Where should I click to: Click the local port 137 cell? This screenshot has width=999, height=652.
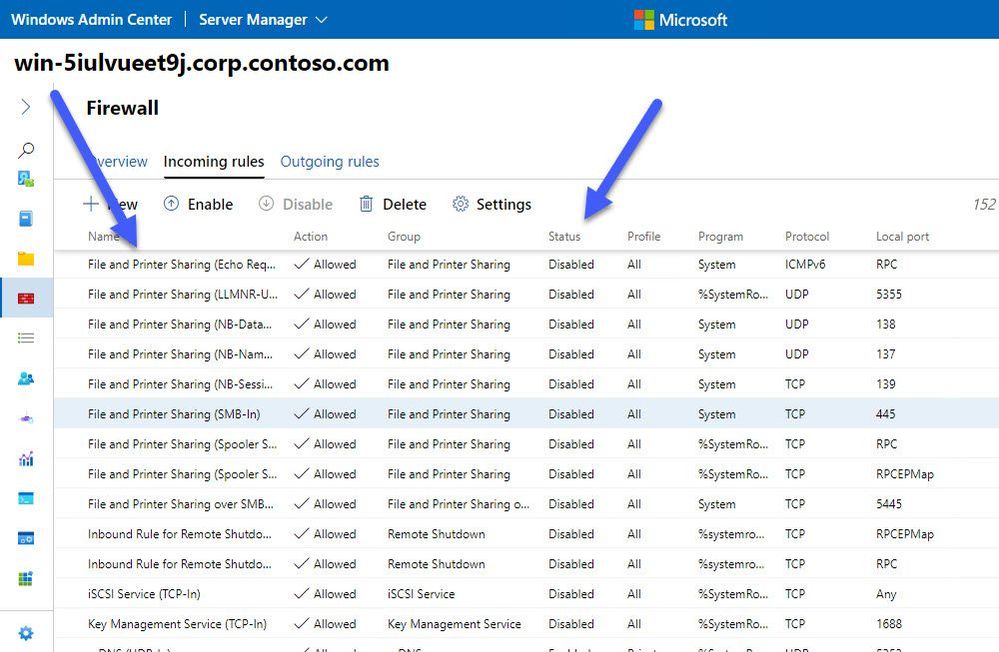[886, 354]
